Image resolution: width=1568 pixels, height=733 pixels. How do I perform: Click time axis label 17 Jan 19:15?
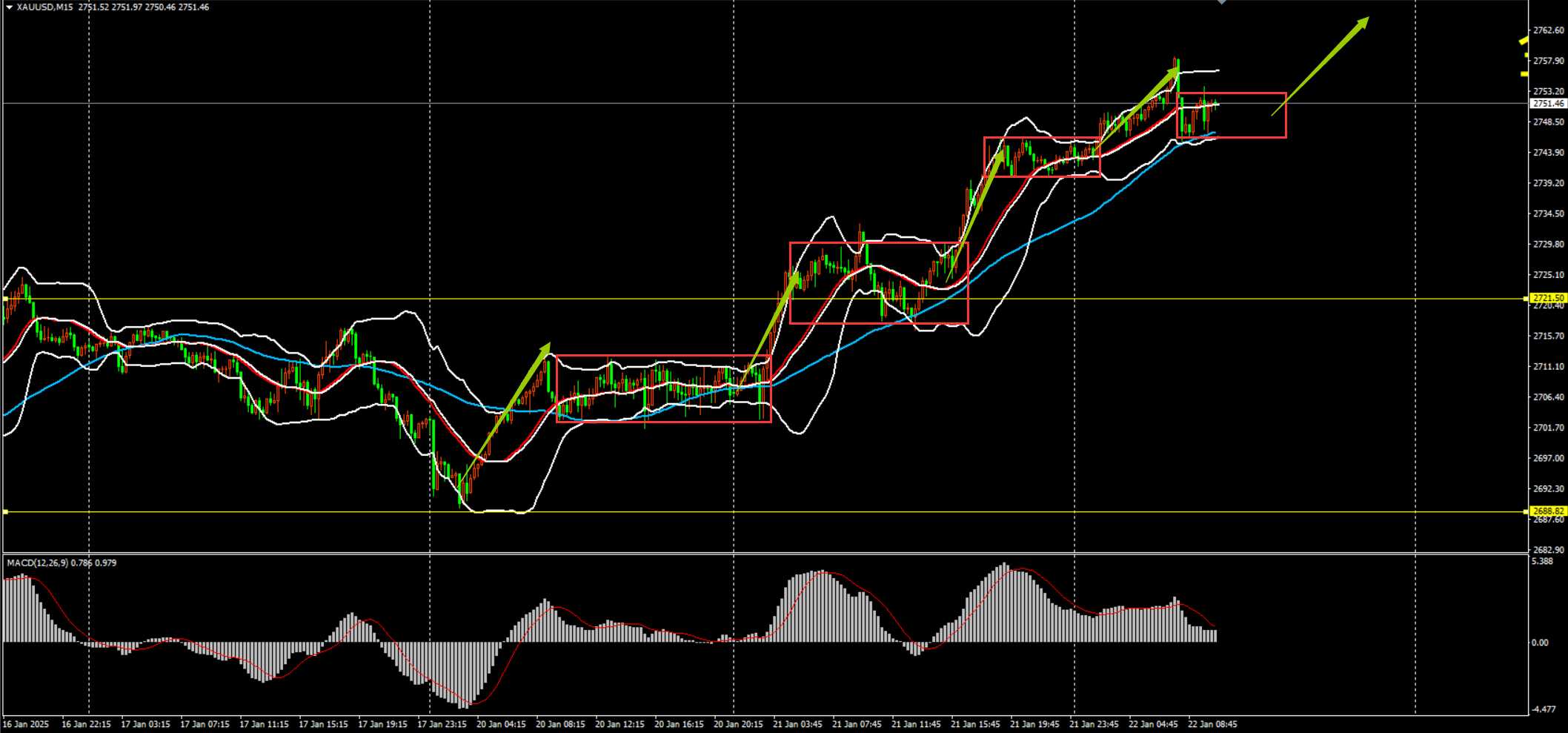tap(382, 724)
